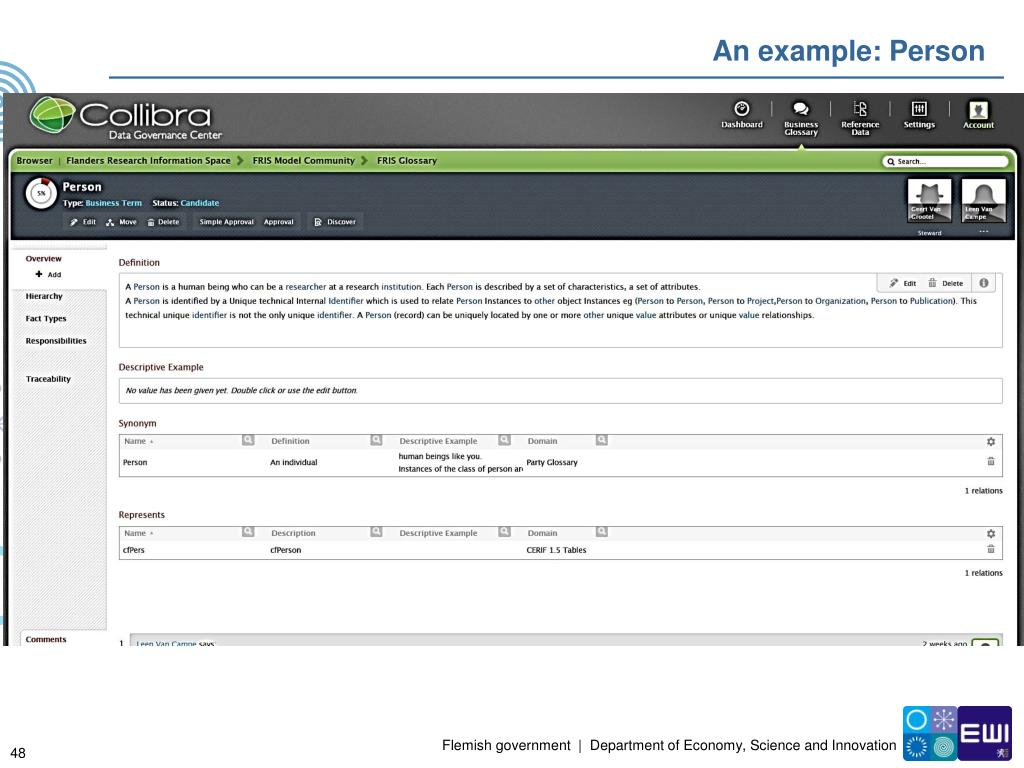Image resolution: width=1024 pixels, height=768 pixels.
Task: Click the CERIF 1.5 Tables domain cell
Action: [x=556, y=550]
